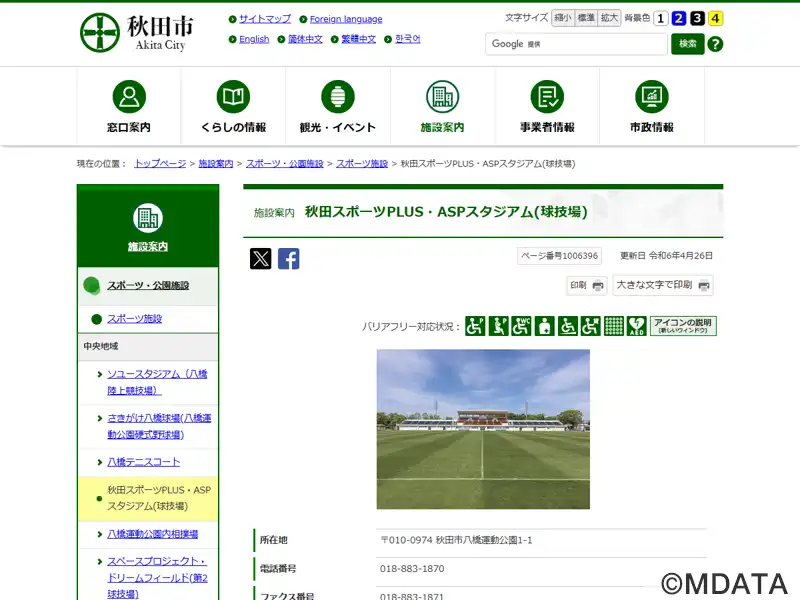Open the English language link

tap(254, 39)
